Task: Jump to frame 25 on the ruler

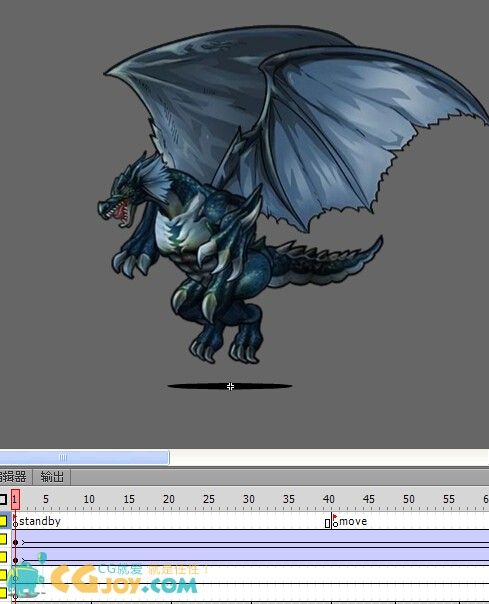Action: (208, 499)
